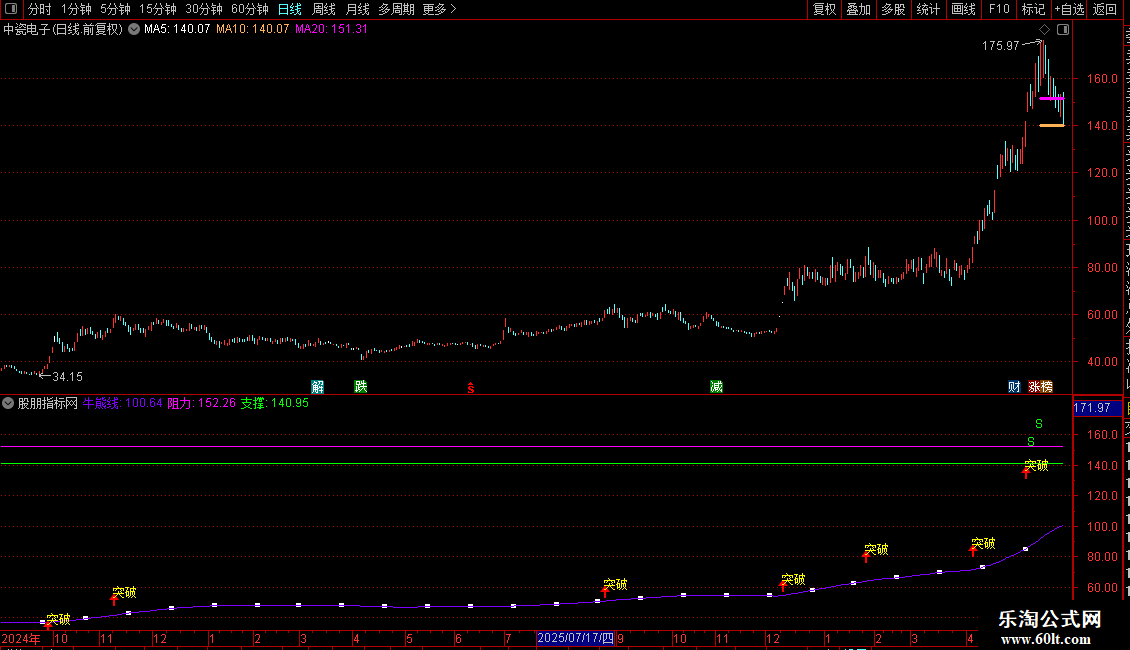Viewport: 1130px width, 650px height.
Task: Click the red S marker in the main chart
Action: coord(471,388)
